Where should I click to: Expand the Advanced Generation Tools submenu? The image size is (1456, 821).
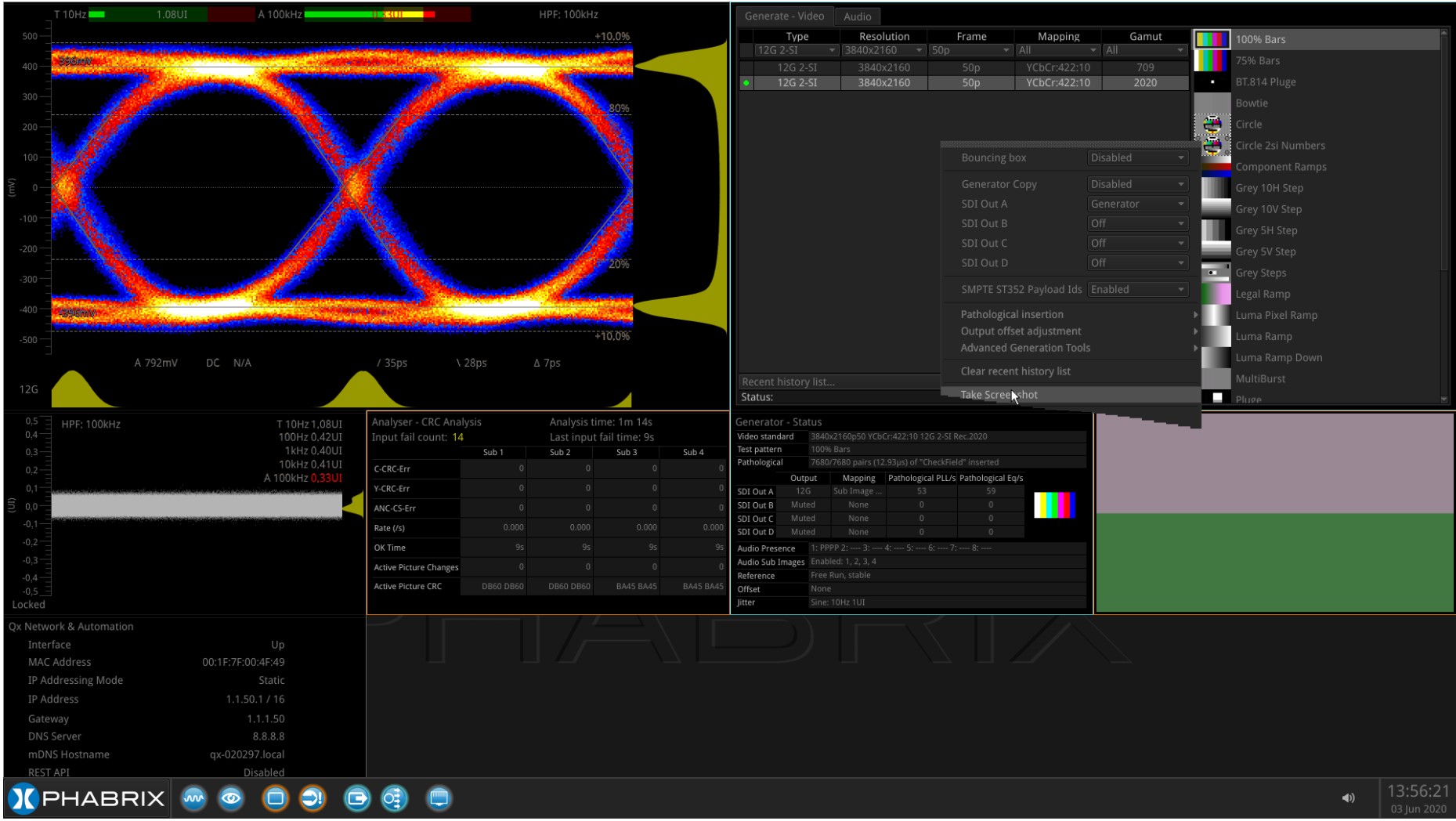point(1071,348)
